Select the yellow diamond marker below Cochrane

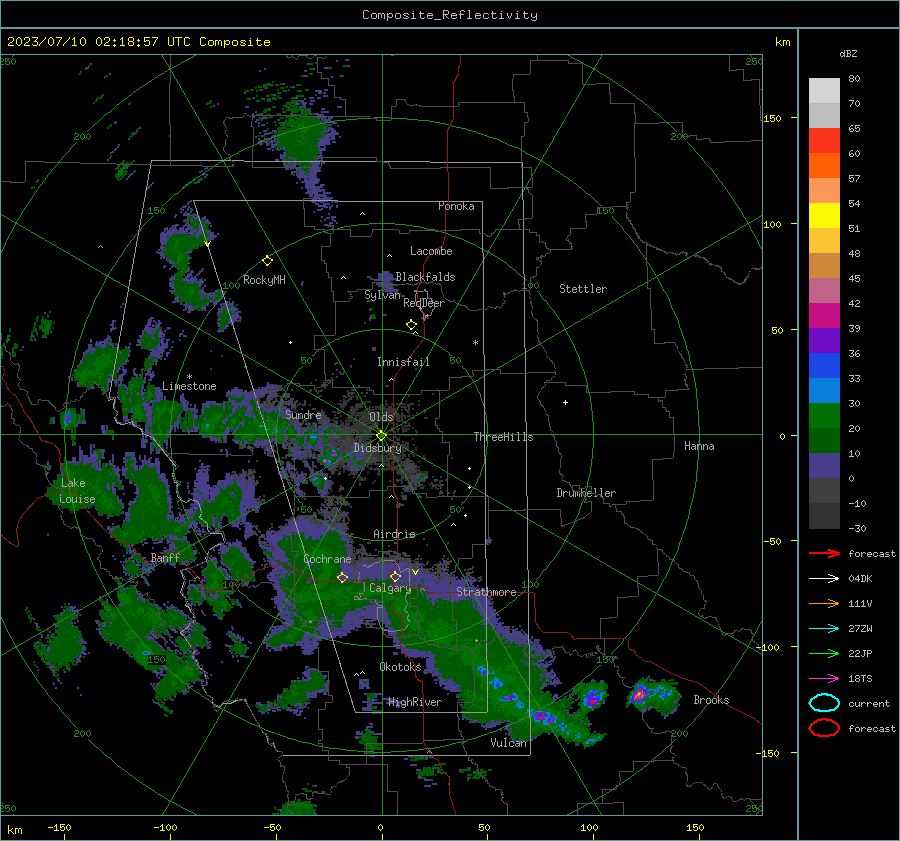tap(342, 577)
